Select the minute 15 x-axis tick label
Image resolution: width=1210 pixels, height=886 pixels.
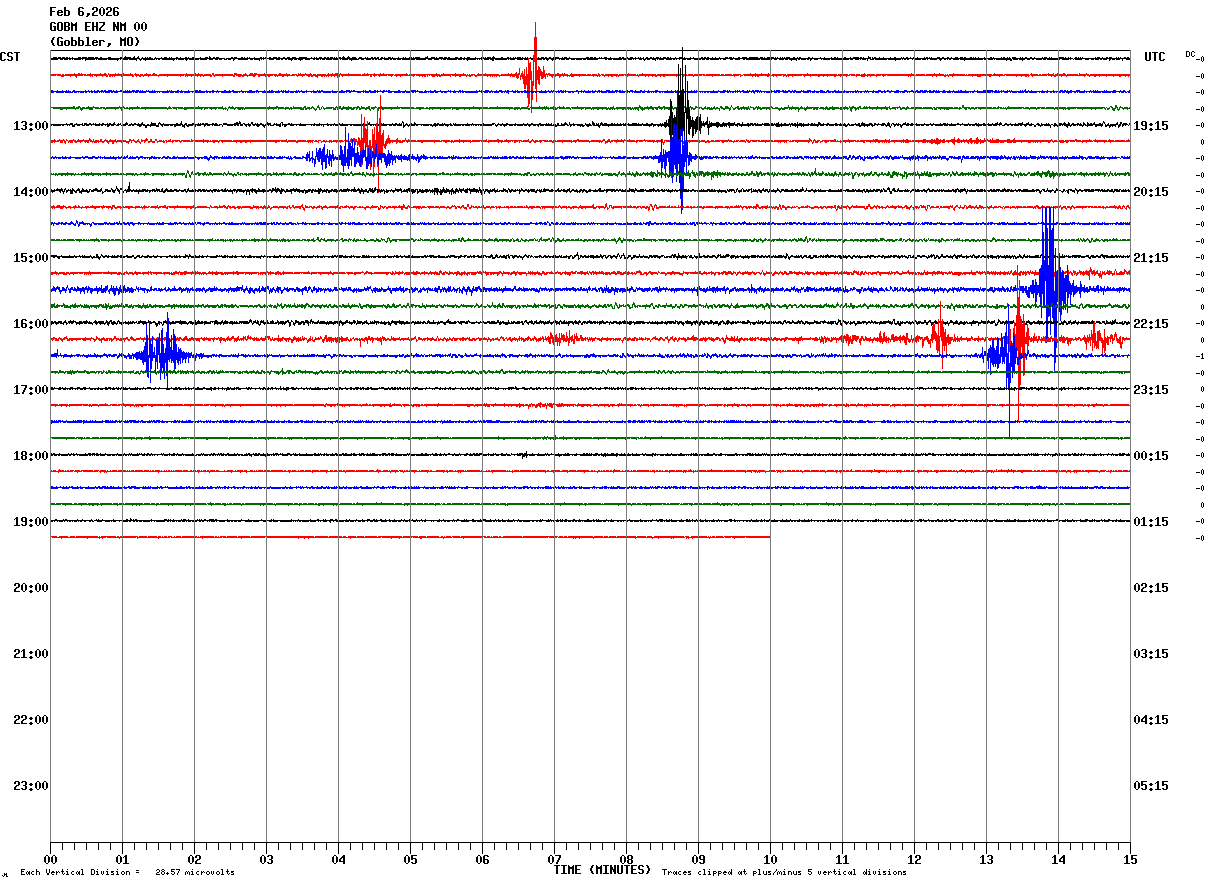[x=1129, y=859]
